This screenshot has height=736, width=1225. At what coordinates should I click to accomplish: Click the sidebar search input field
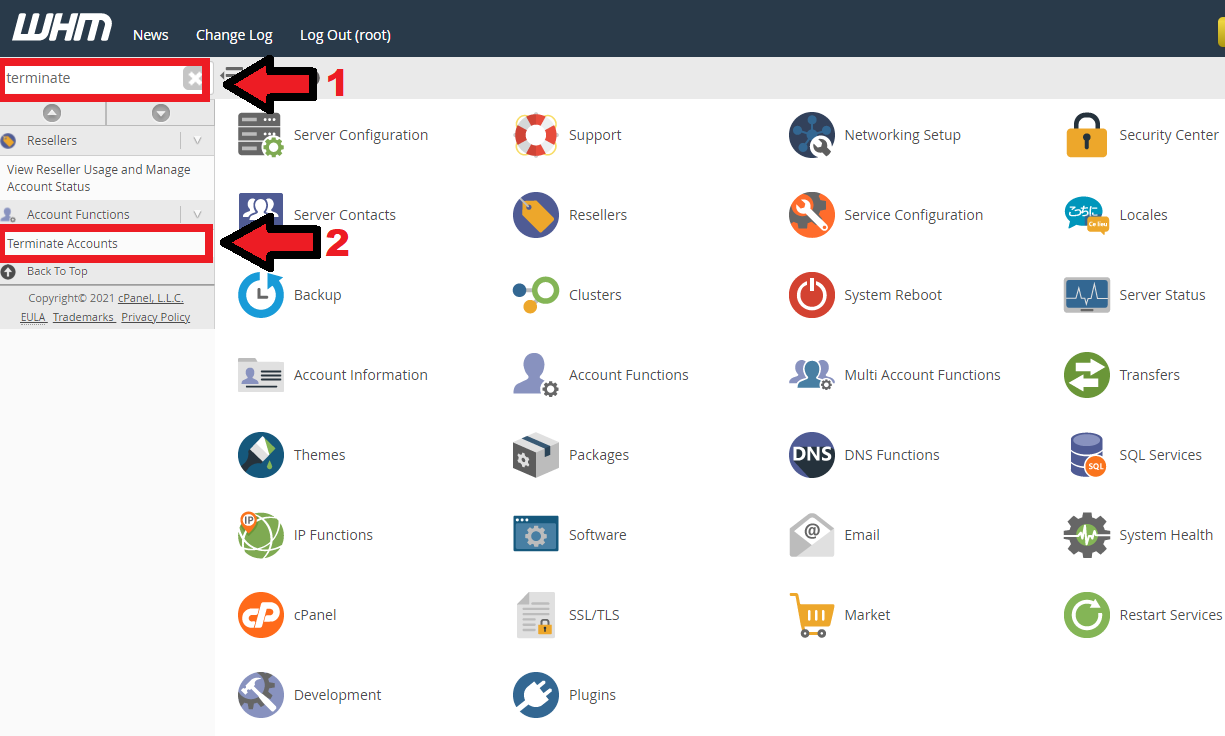tap(90, 78)
